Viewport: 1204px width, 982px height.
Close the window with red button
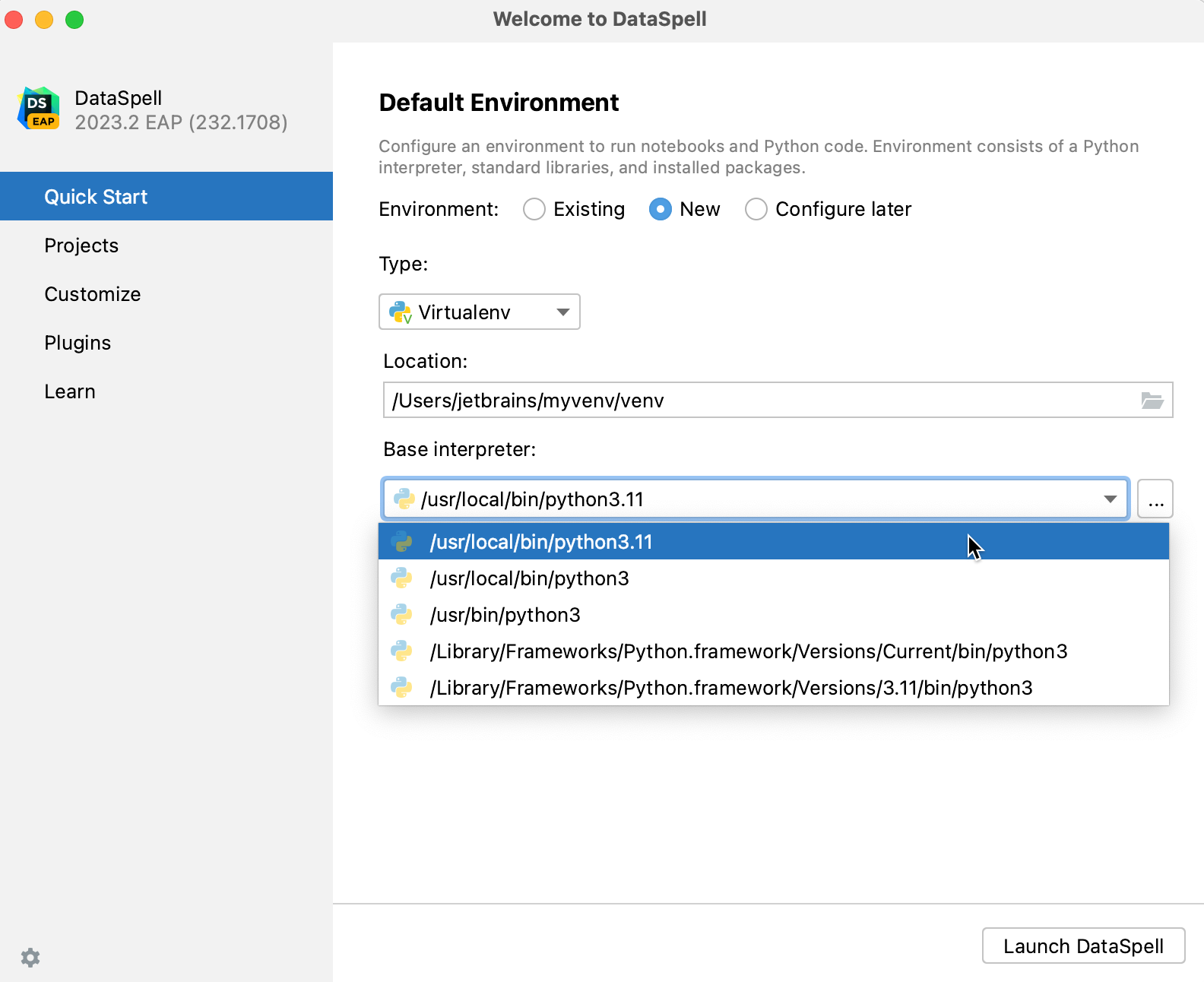[14, 20]
